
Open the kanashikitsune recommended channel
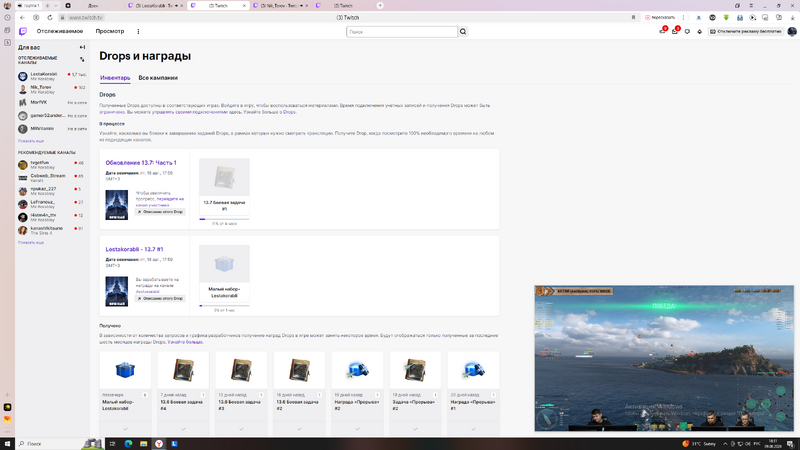pos(52,230)
